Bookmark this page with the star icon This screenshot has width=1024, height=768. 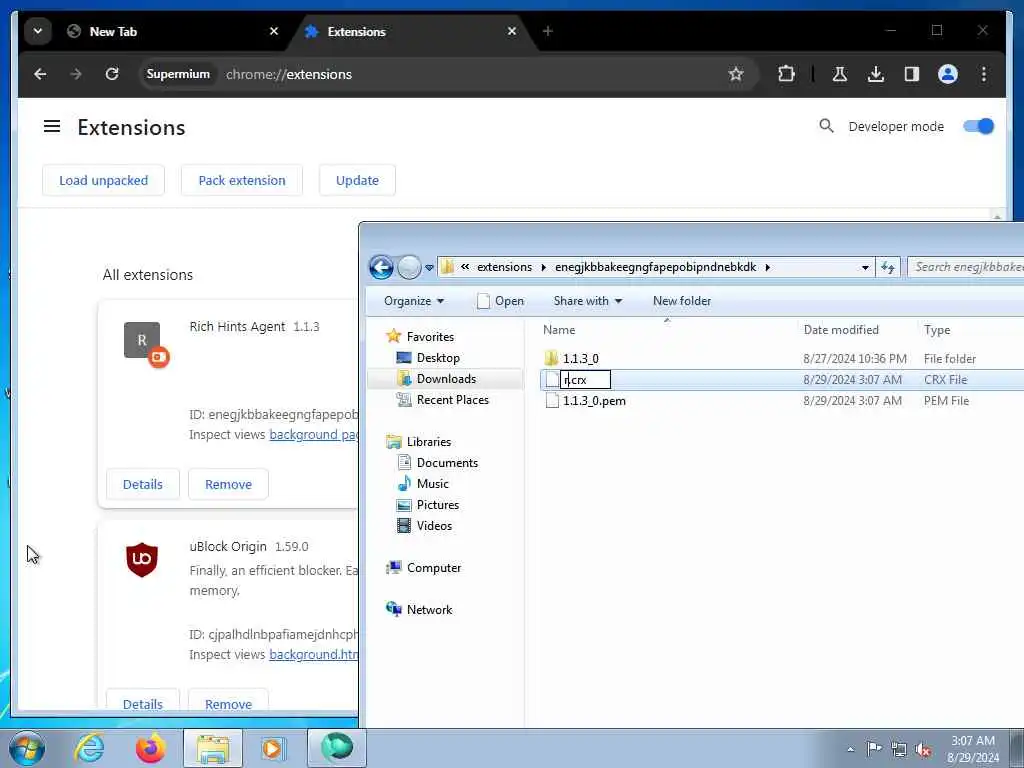[x=736, y=74]
